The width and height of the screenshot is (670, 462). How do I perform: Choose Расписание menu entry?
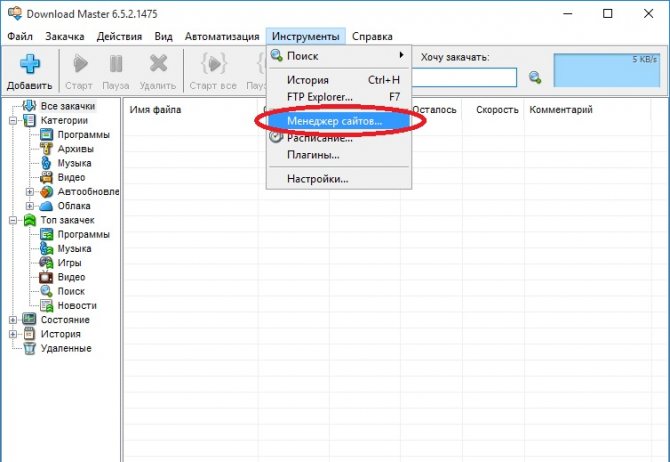pyautogui.click(x=339, y=138)
